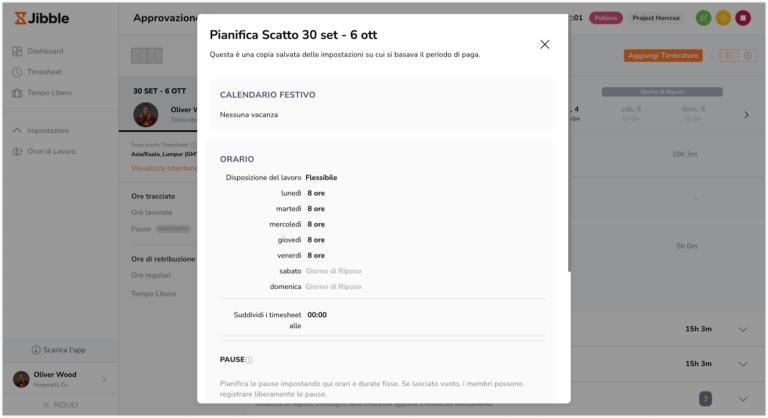Click the yellow break timer icon
The height and width of the screenshot is (418, 768).
pyautogui.click(x=723, y=18)
